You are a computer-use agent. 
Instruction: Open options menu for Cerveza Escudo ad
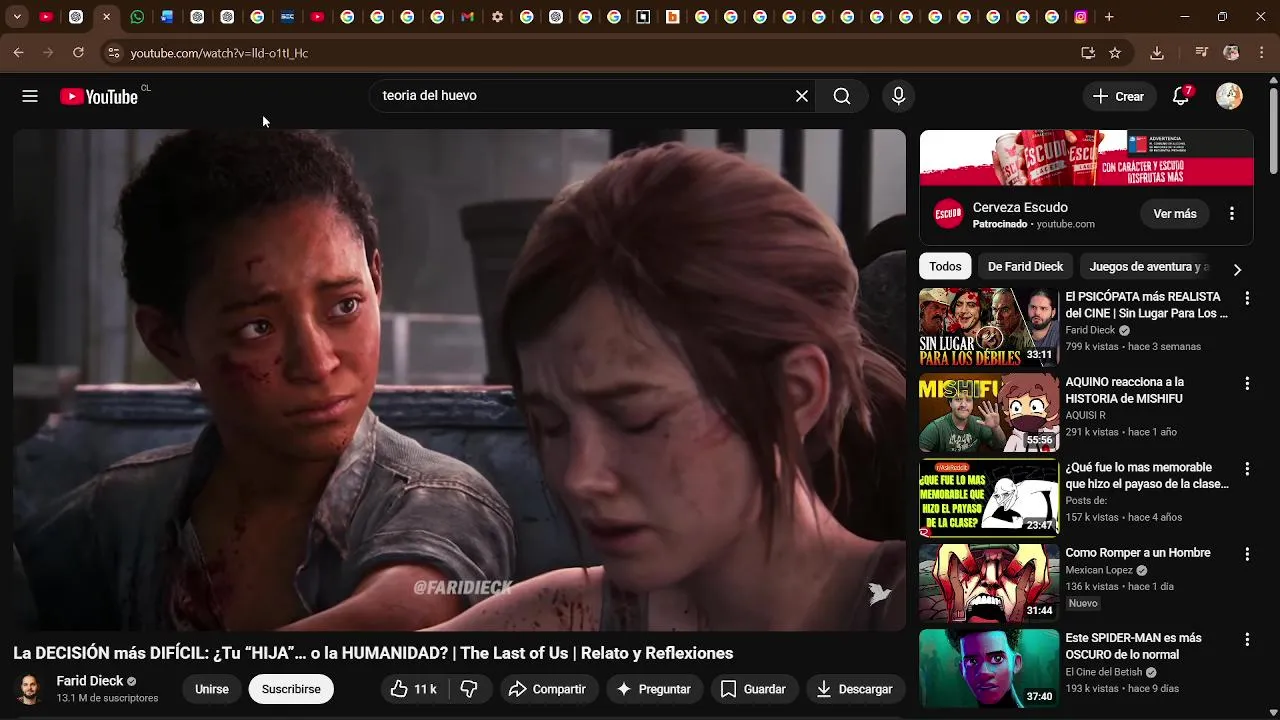tap(1232, 214)
